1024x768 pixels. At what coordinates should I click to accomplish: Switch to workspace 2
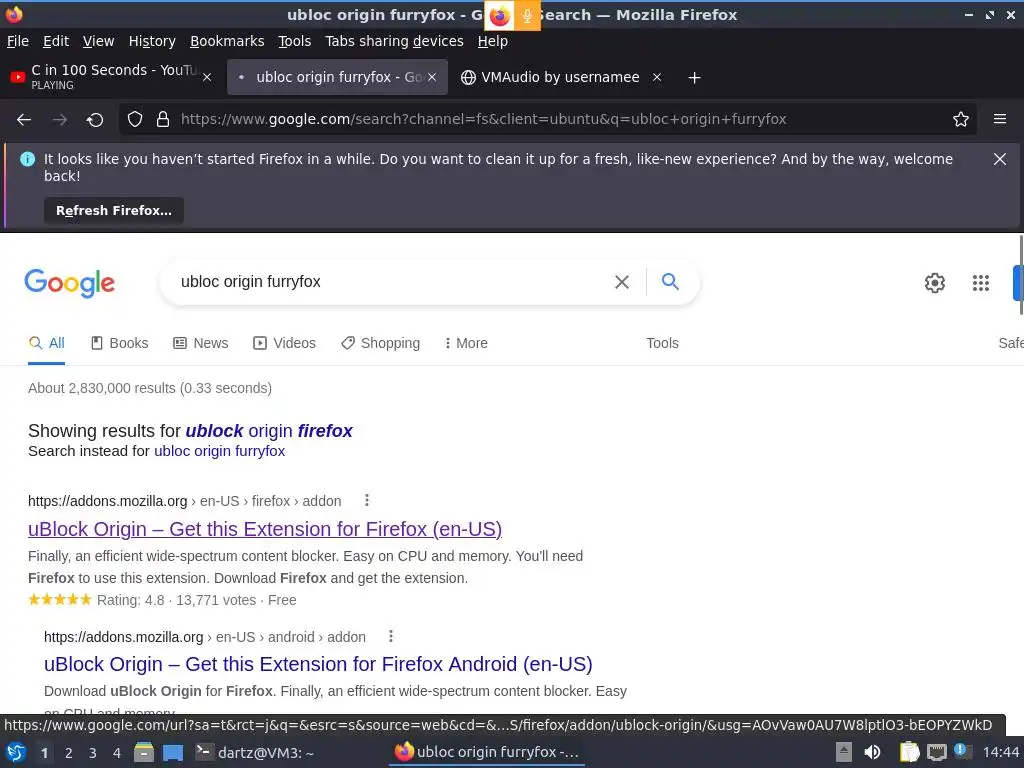pos(68,753)
